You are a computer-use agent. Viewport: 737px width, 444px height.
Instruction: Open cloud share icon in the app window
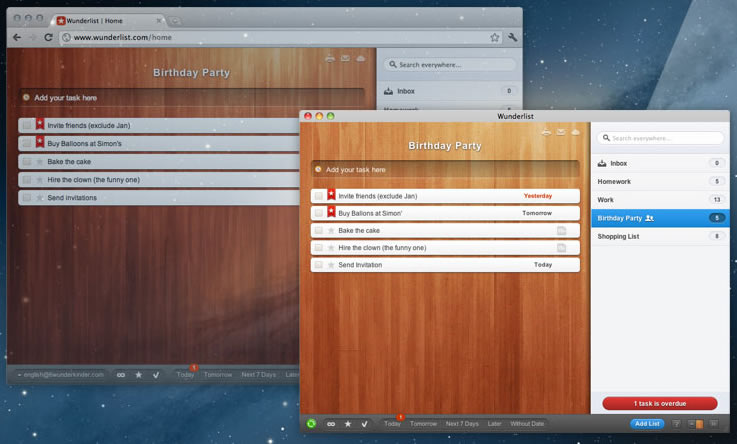click(x=575, y=132)
